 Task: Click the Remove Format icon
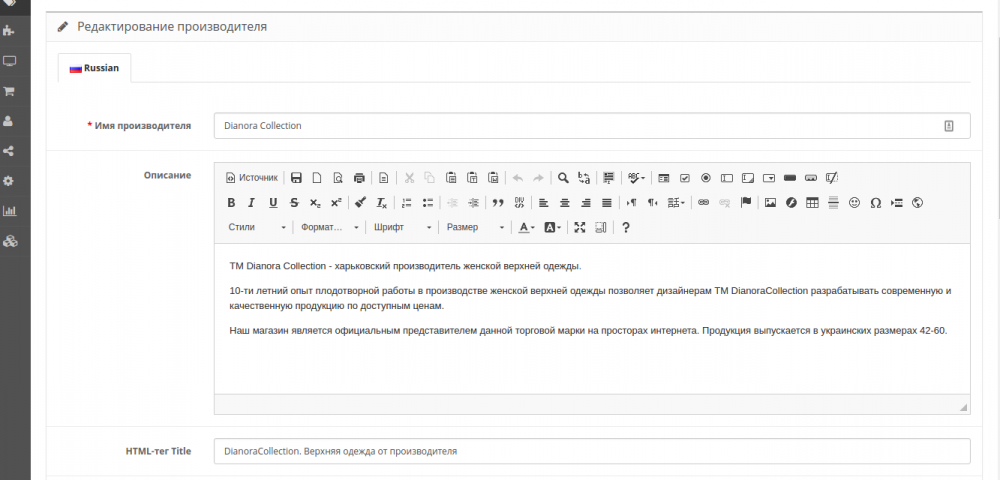tap(381, 203)
